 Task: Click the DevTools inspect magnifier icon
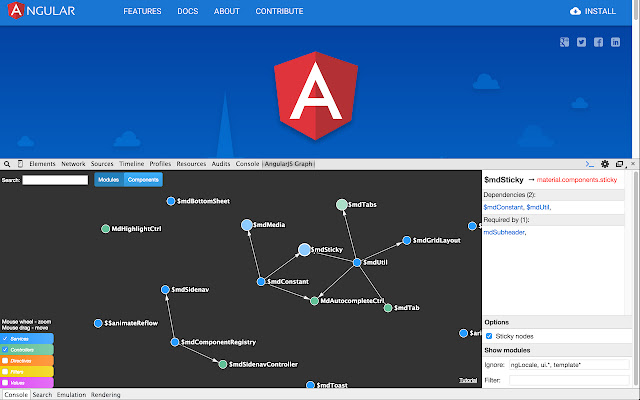[x=7, y=163]
